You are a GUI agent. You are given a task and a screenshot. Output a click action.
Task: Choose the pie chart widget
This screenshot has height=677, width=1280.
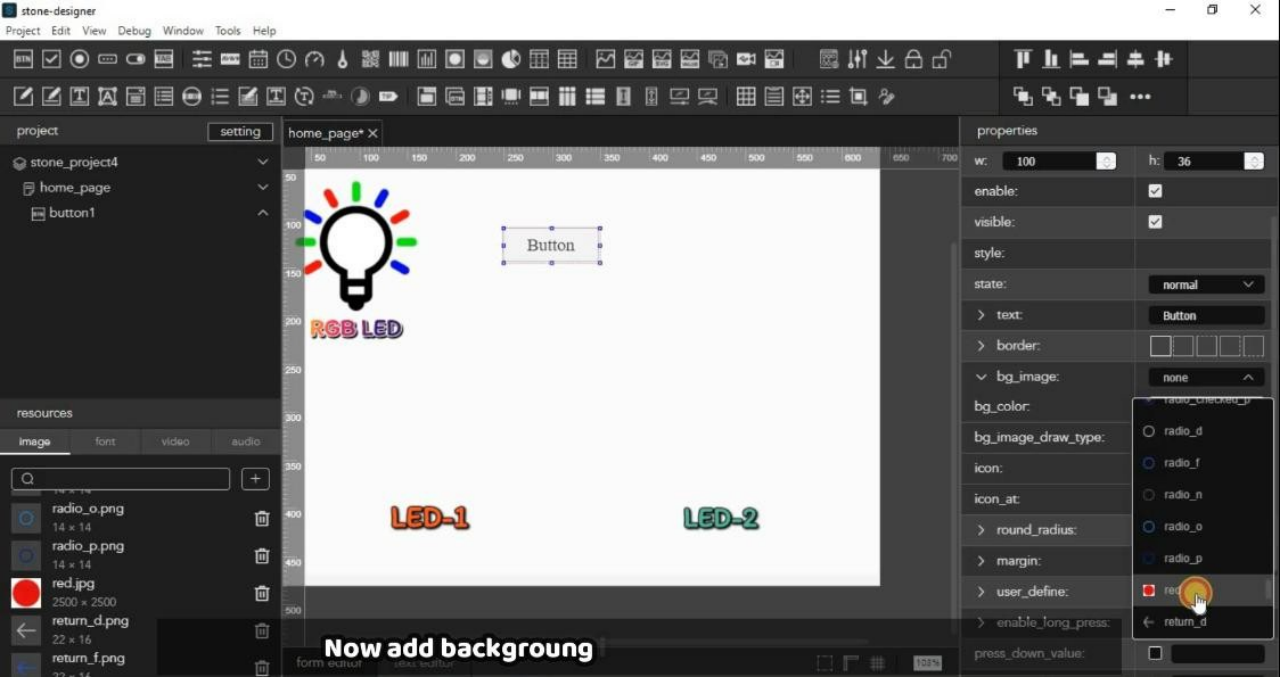[511, 60]
